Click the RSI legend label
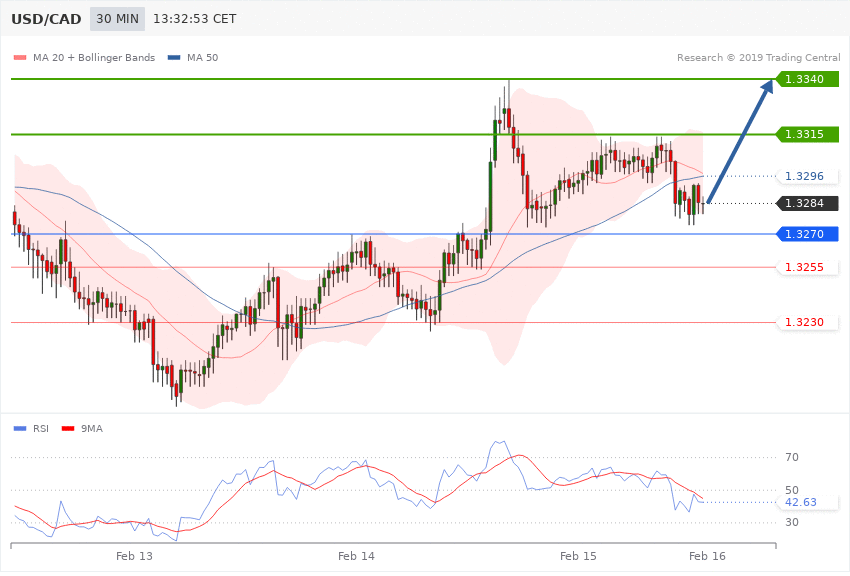 tap(41, 429)
